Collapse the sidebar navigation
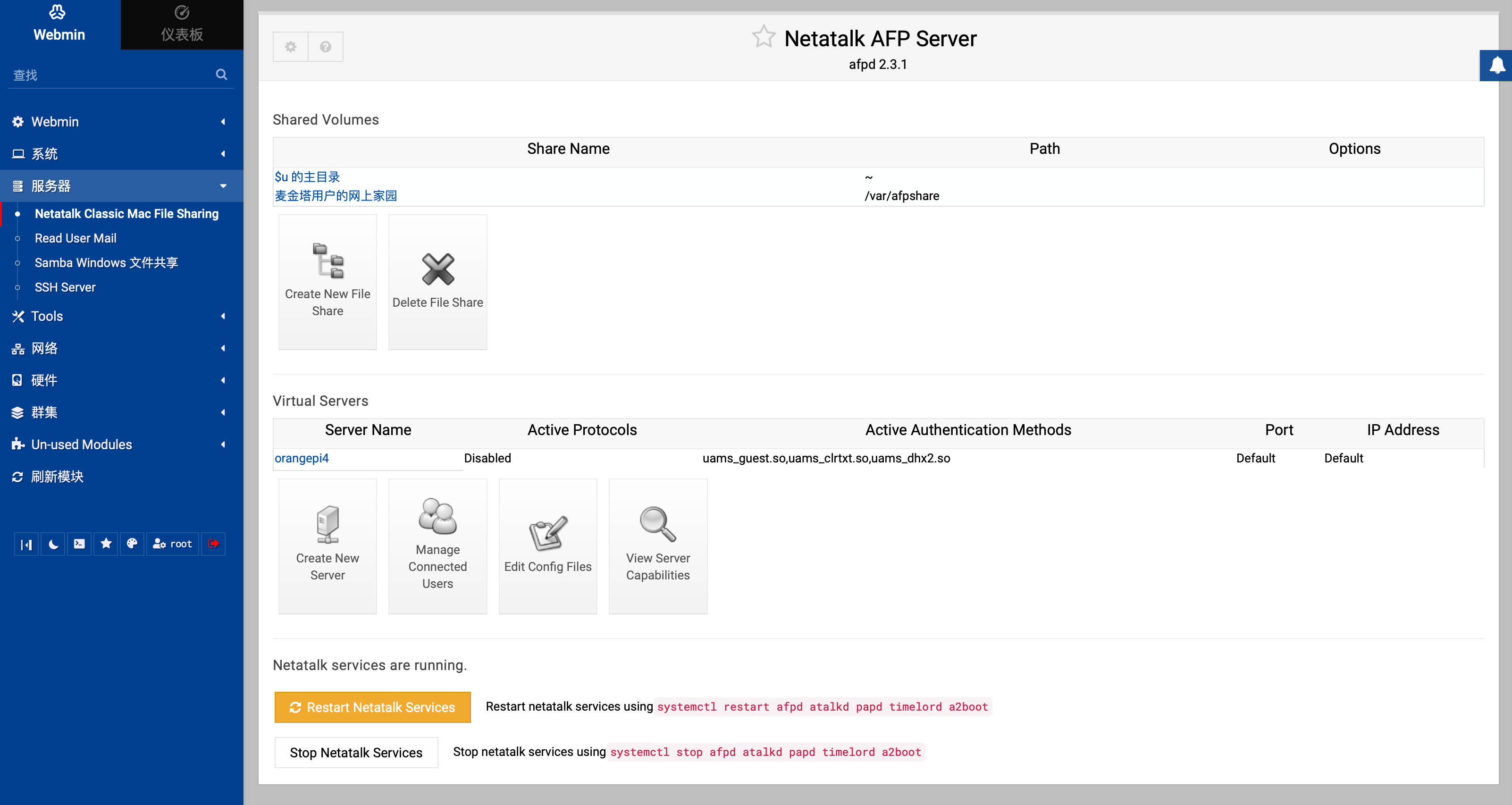This screenshot has width=1512, height=805. (x=26, y=544)
